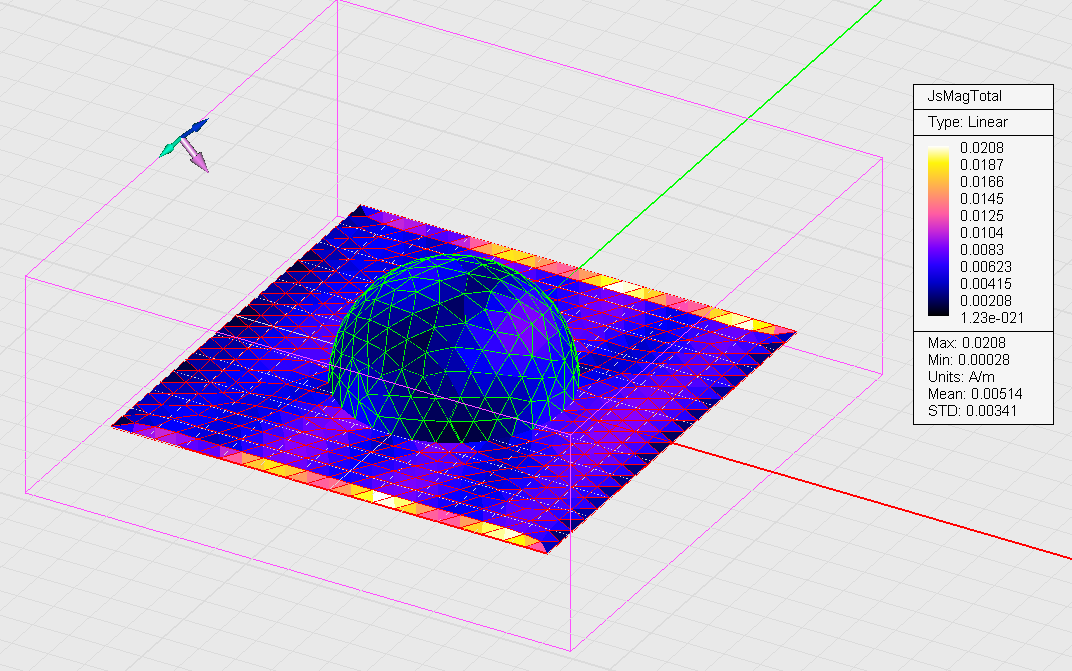Screen dimensions: 1072x671
Task: Select the "Type: Linear" legend row
Action: click(x=968, y=122)
